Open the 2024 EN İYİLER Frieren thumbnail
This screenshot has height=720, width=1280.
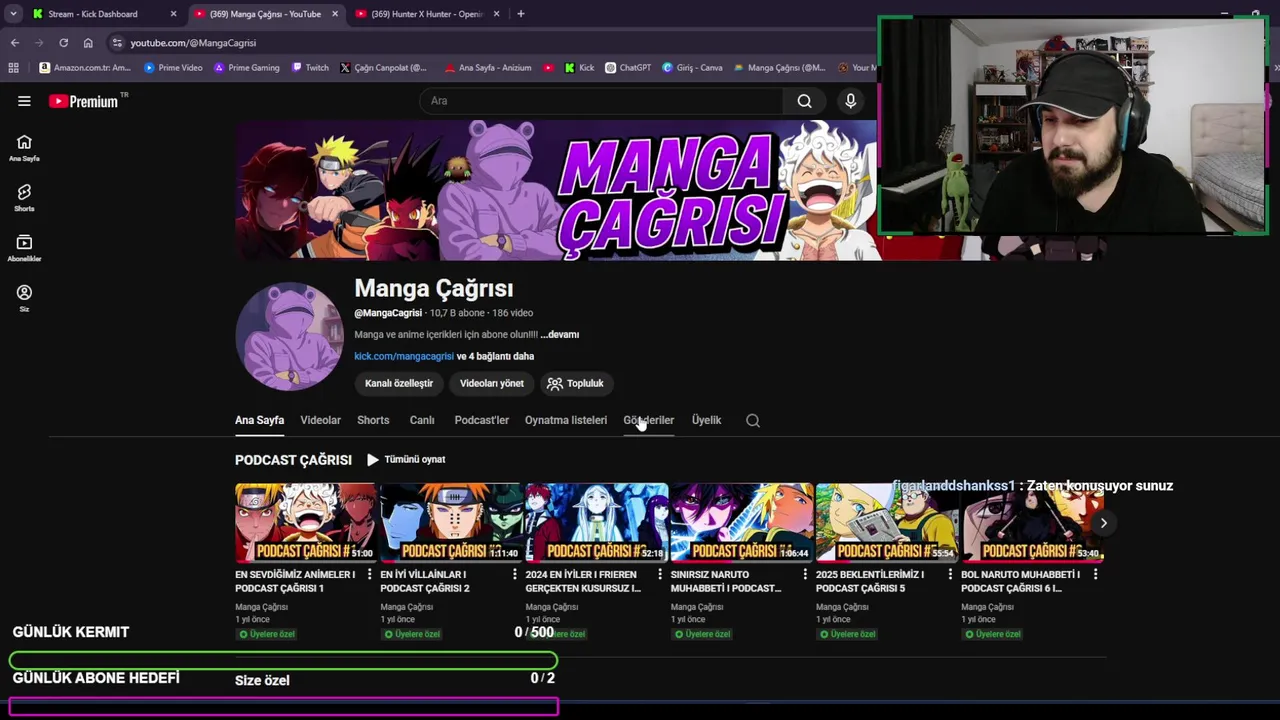(596, 523)
